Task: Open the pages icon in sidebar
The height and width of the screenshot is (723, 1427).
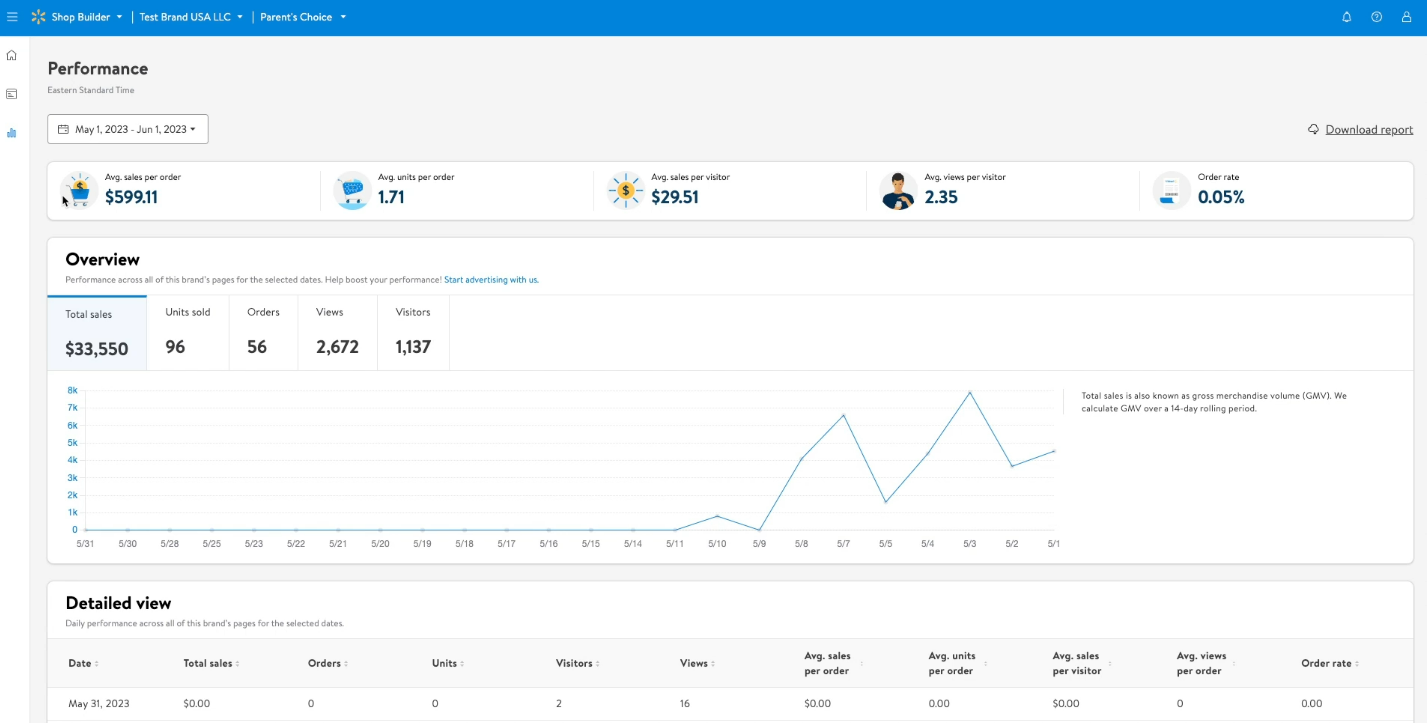Action: coord(12,94)
